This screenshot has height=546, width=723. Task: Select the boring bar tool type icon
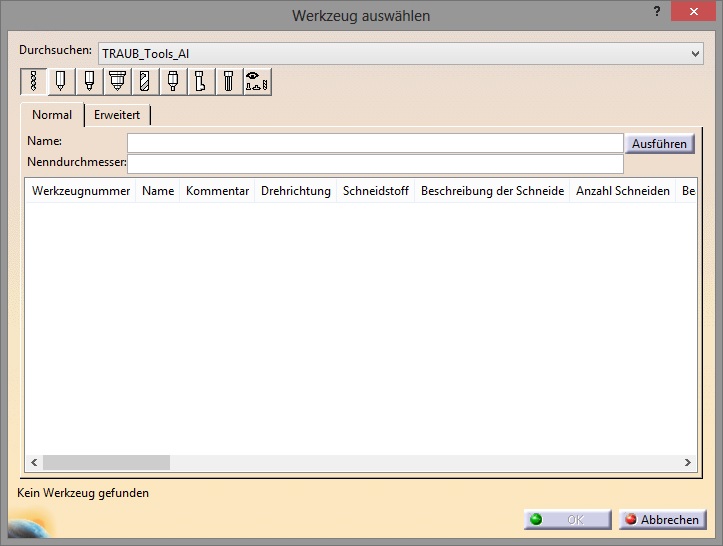click(x=201, y=82)
